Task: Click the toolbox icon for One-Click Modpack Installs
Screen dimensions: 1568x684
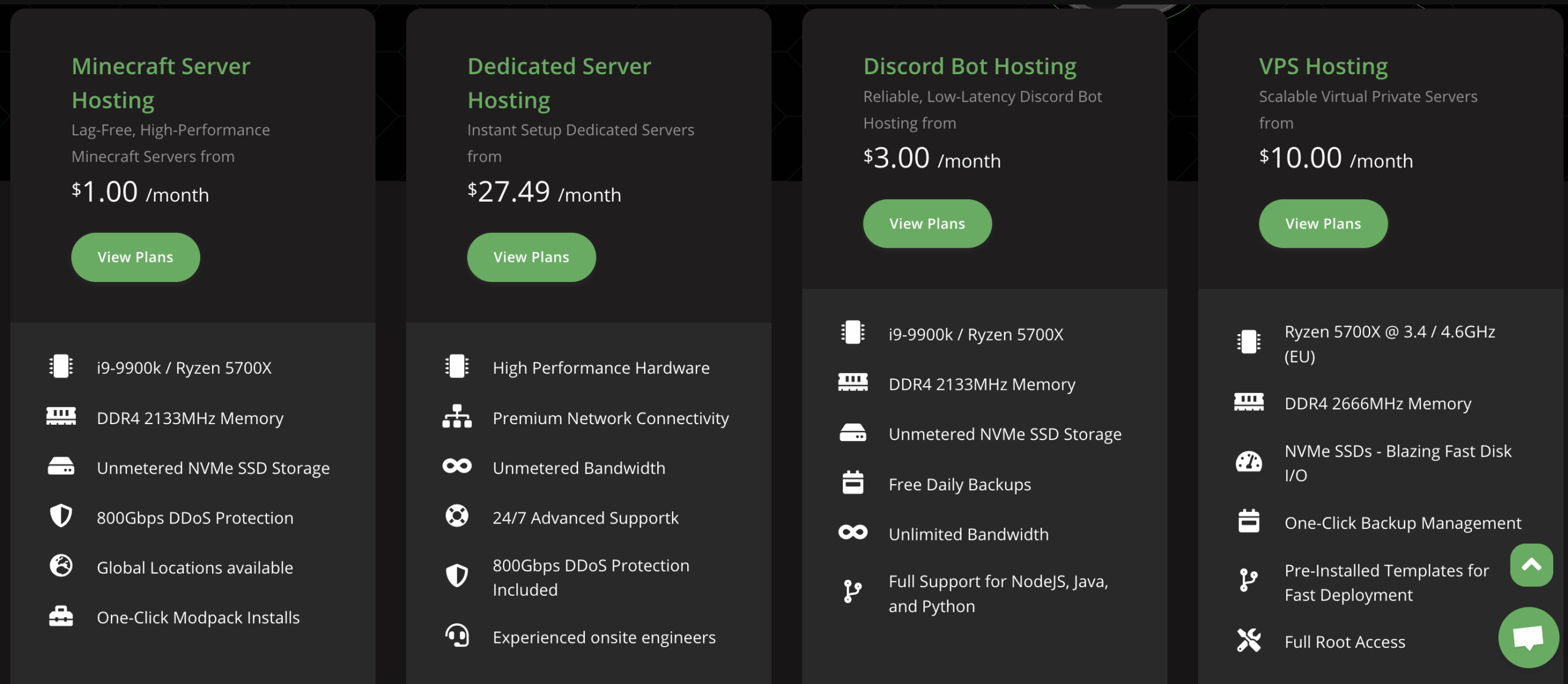Action: click(x=60, y=617)
